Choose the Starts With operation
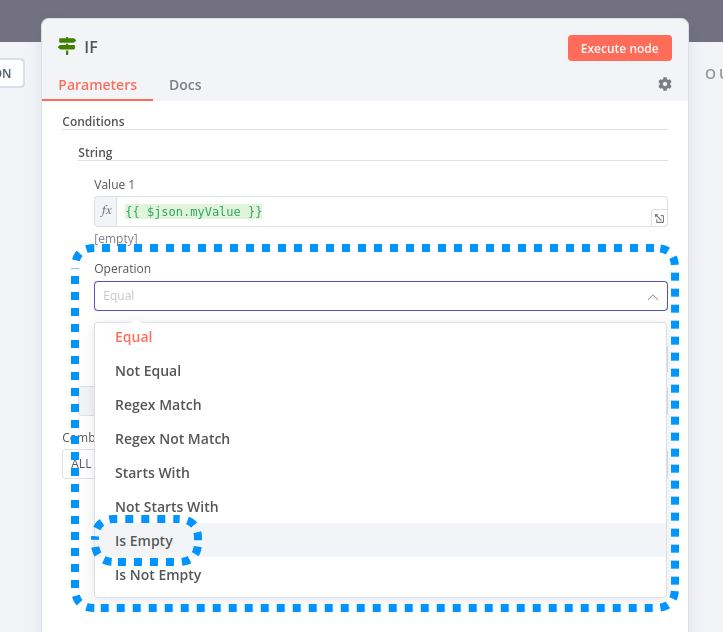The height and width of the screenshot is (632, 723). (x=152, y=473)
